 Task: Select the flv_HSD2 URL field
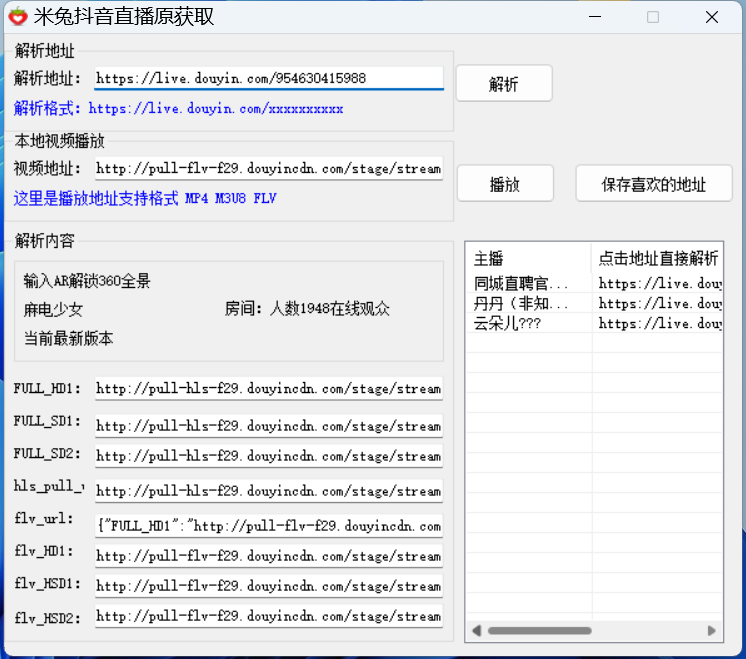coord(269,616)
